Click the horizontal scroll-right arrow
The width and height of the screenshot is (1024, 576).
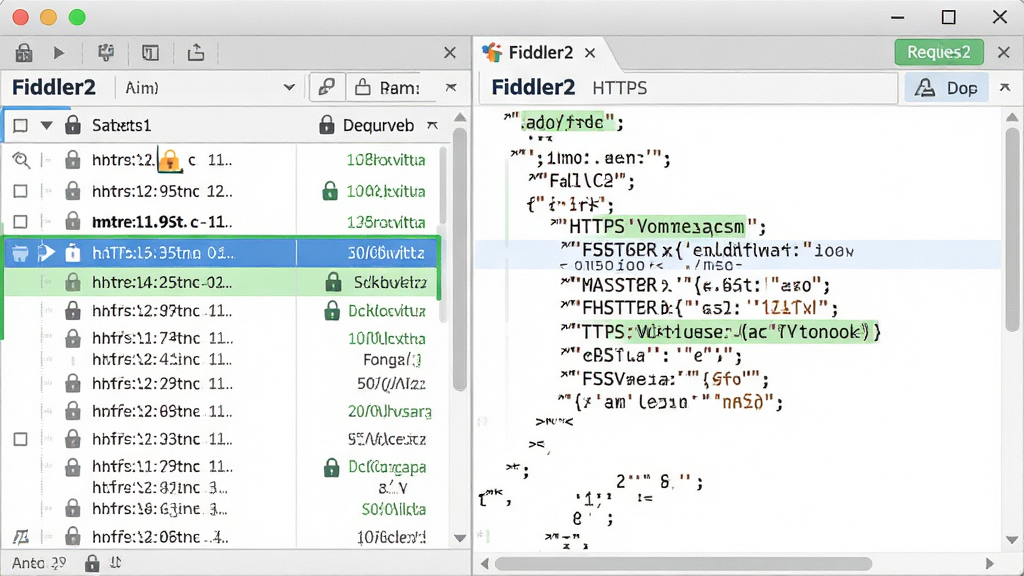(x=989, y=564)
